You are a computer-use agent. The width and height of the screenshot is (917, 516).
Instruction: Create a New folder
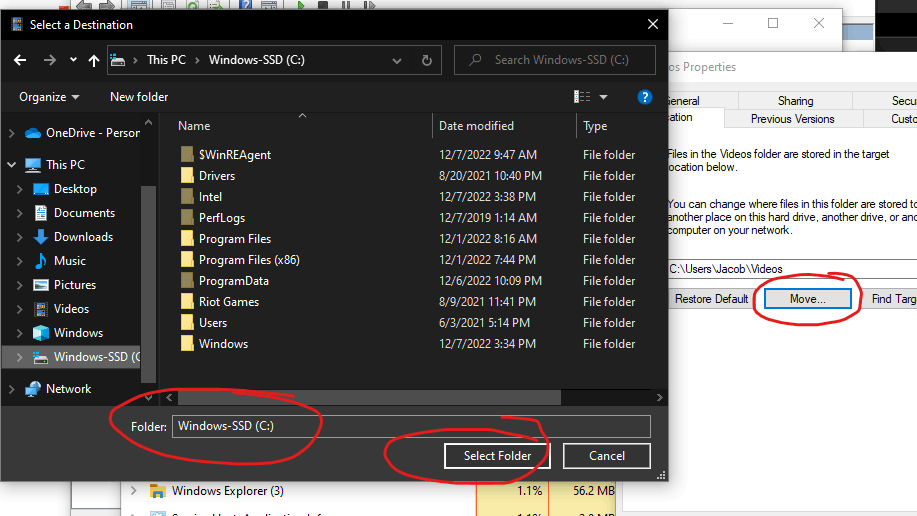tap(139, 97)
